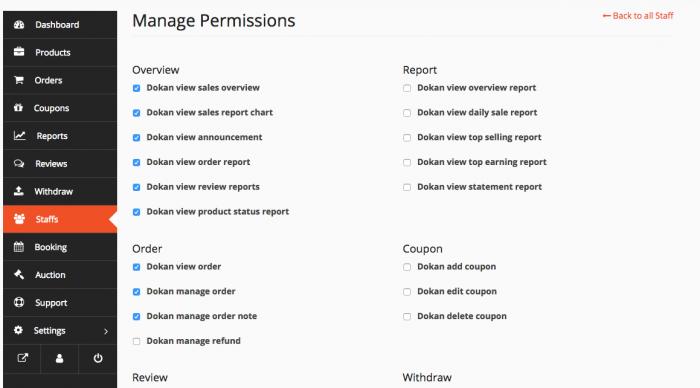Viewport: 700px width, 388px height.
Task: Click the power logout icon
Action: [x=98, y=358]
